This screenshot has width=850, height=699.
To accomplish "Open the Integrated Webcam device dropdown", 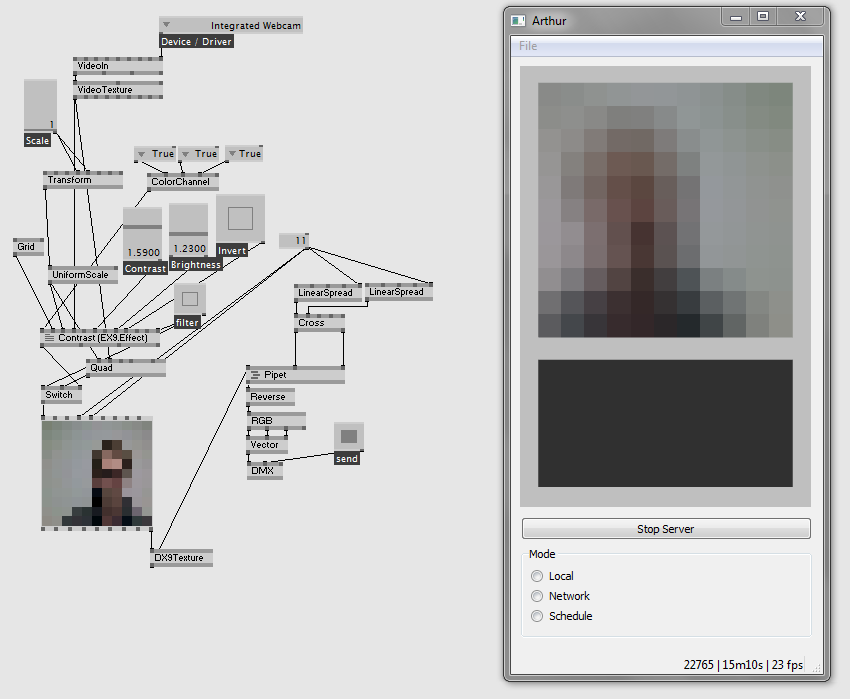I will click(x=166, y=25).
